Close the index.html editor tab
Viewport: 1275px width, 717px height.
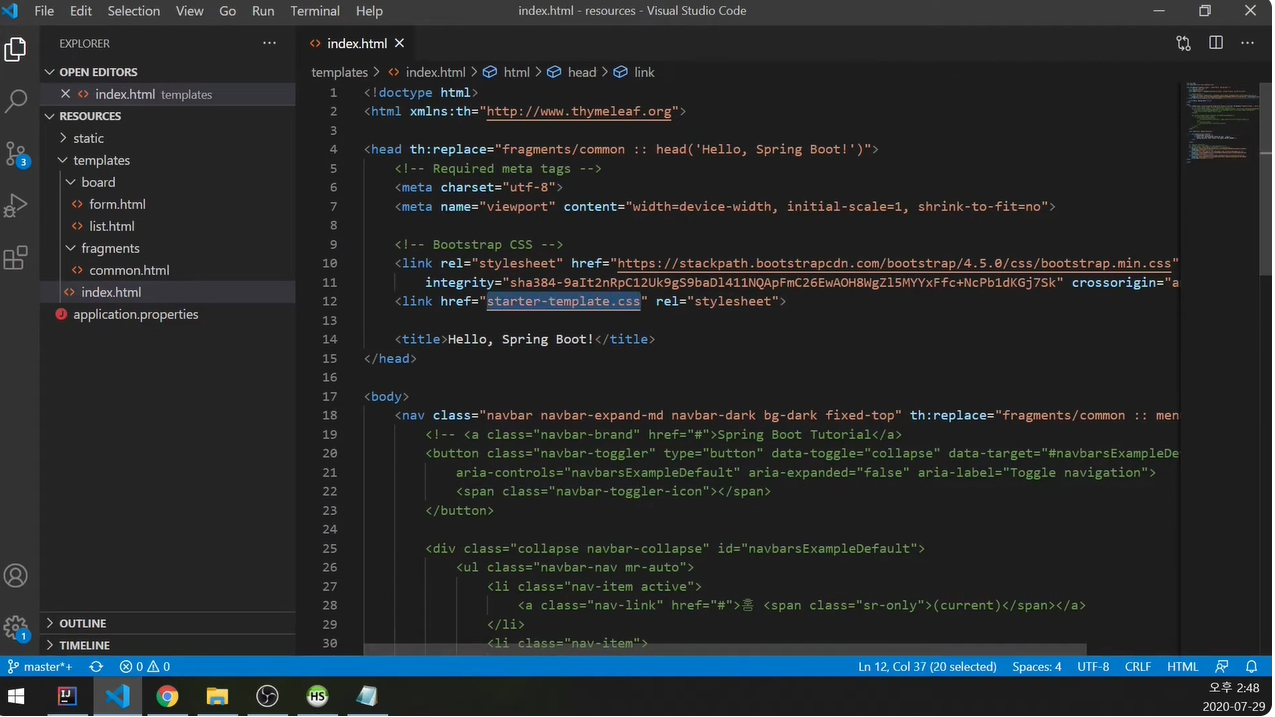point(400,43)
